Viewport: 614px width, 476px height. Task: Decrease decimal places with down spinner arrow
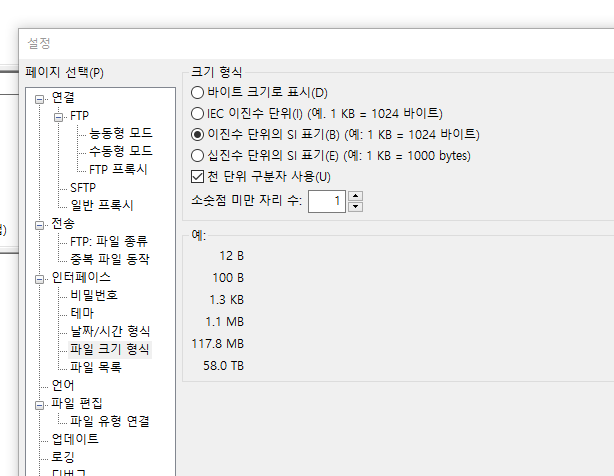355,207
